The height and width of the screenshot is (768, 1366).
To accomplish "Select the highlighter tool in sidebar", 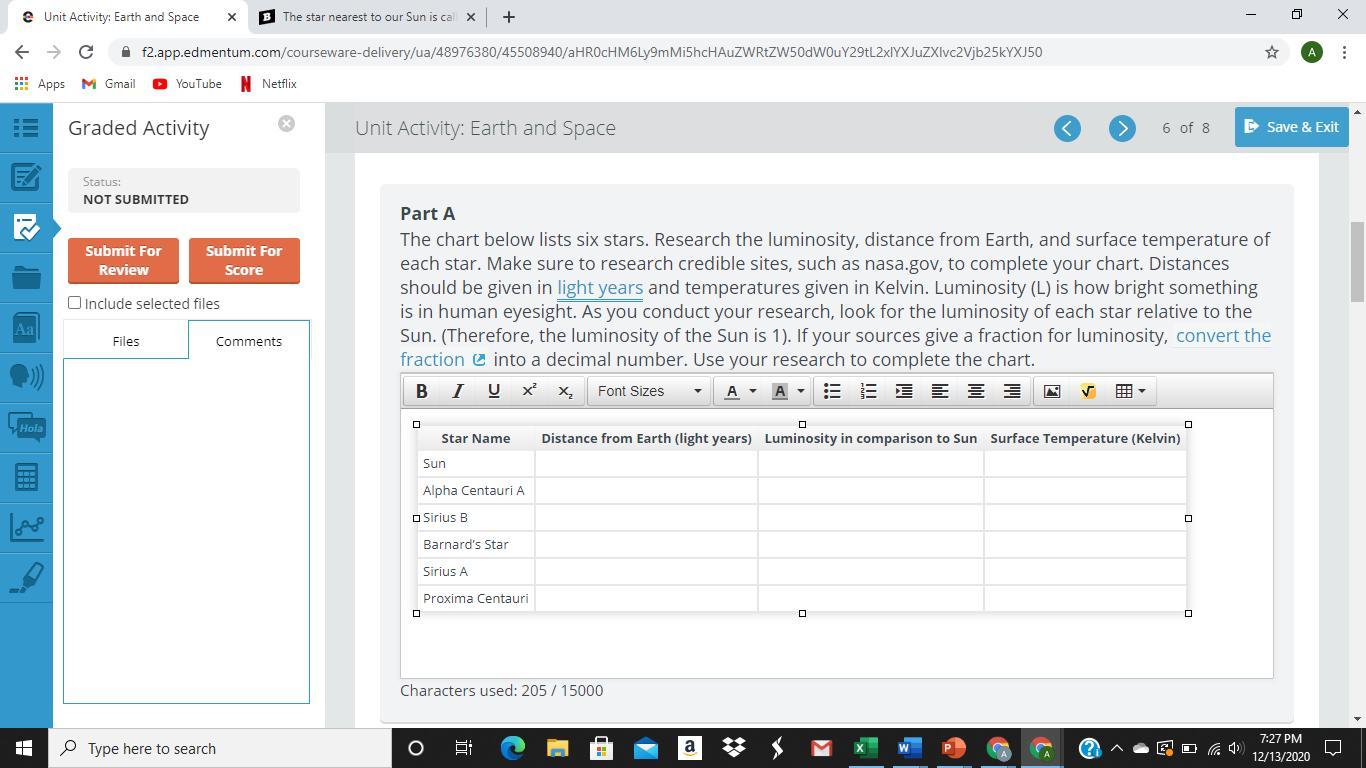I will tap(26, 577).
